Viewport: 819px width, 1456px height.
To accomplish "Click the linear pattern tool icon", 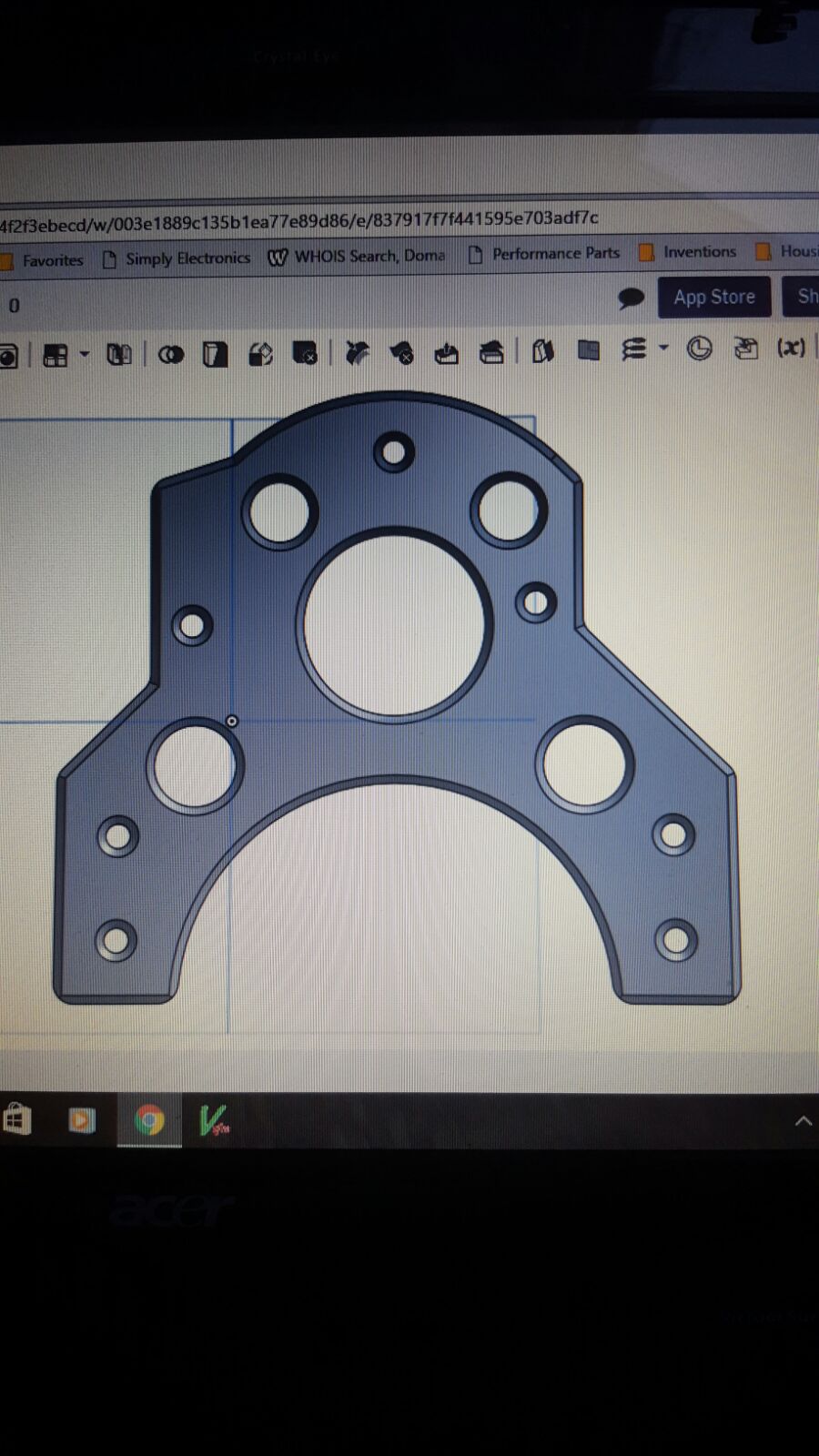I will click(56, 355).
